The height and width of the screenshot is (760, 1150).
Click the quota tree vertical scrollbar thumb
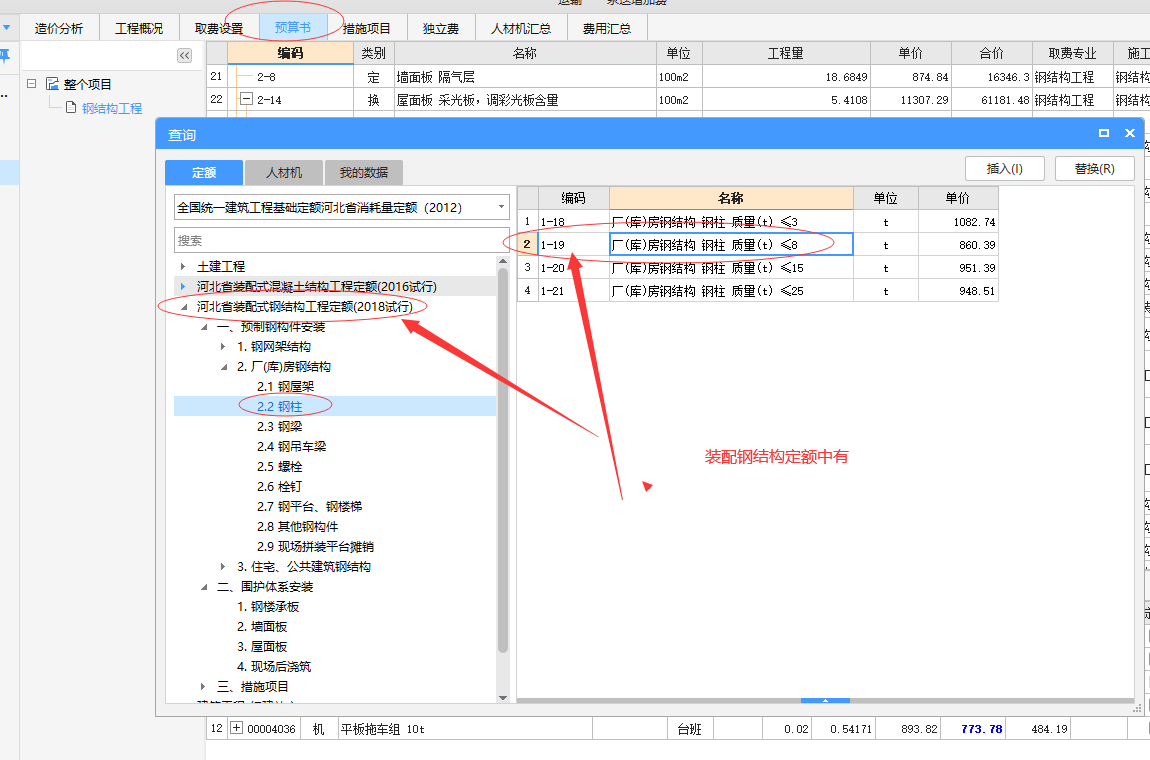pyautogui.click(x=503, y=461)
